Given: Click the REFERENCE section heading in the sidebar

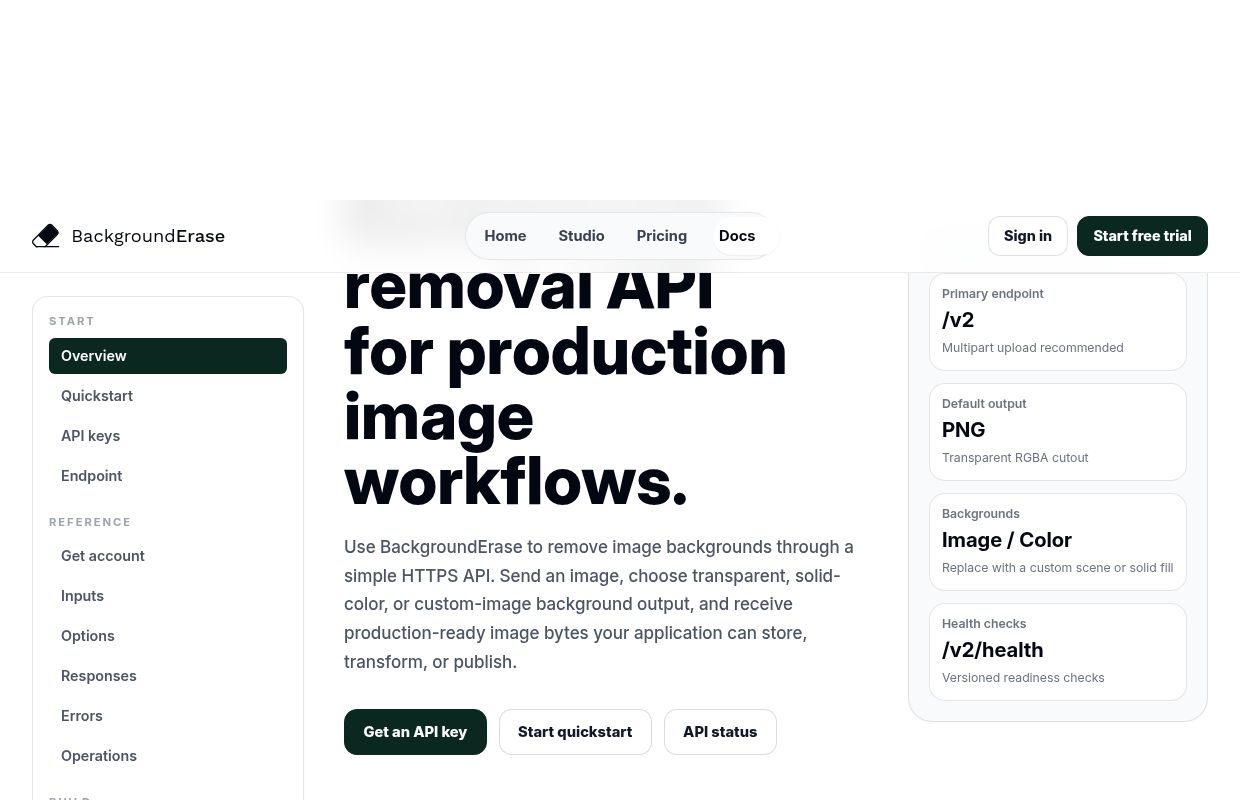Looking at the screenshot, I should click(x=90, y=522).
